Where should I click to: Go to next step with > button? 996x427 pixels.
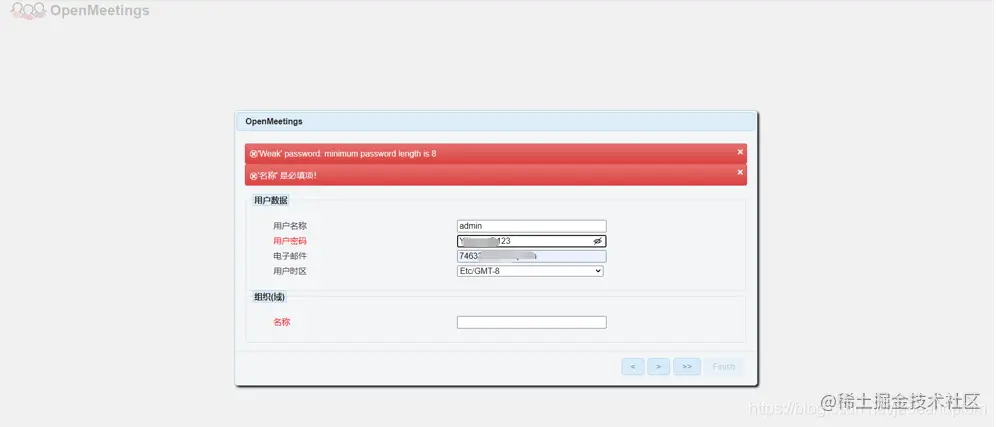coord(659,367)
